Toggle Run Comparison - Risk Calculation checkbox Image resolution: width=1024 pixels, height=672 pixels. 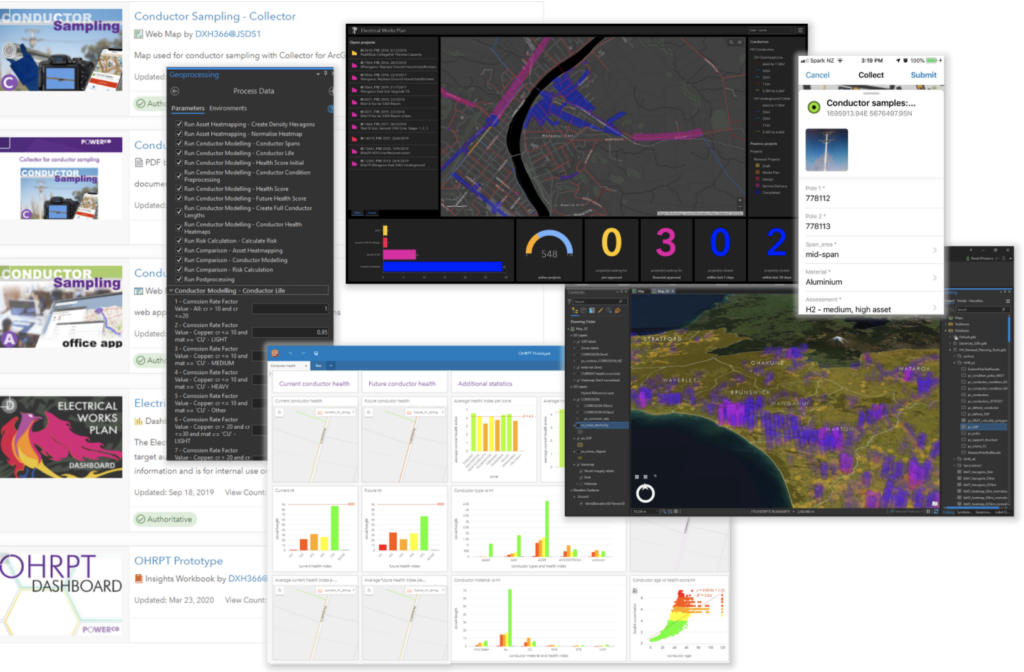pyautogui.click(x=179, y=270)
